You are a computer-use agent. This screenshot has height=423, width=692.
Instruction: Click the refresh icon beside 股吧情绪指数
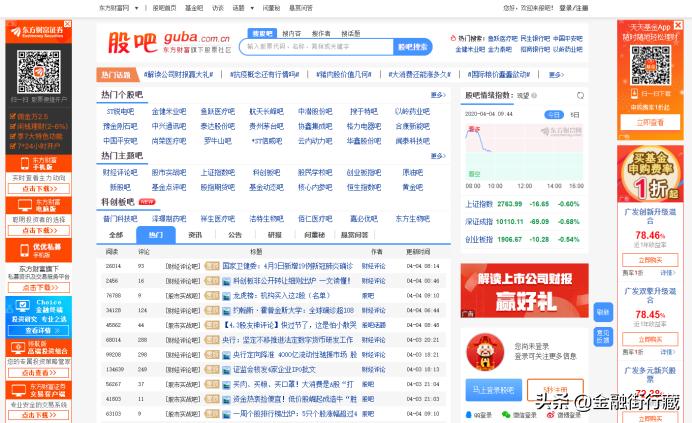(x=580, y=95)
